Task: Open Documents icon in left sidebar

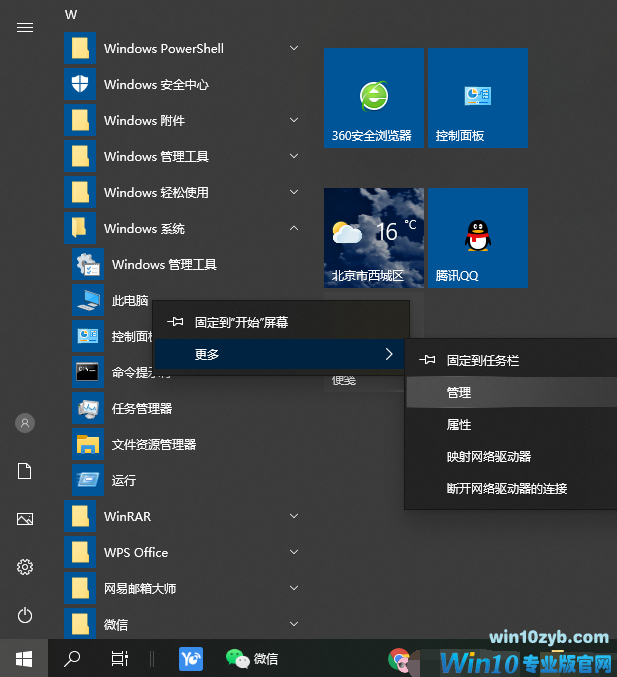Action: [x=25, y=471]
